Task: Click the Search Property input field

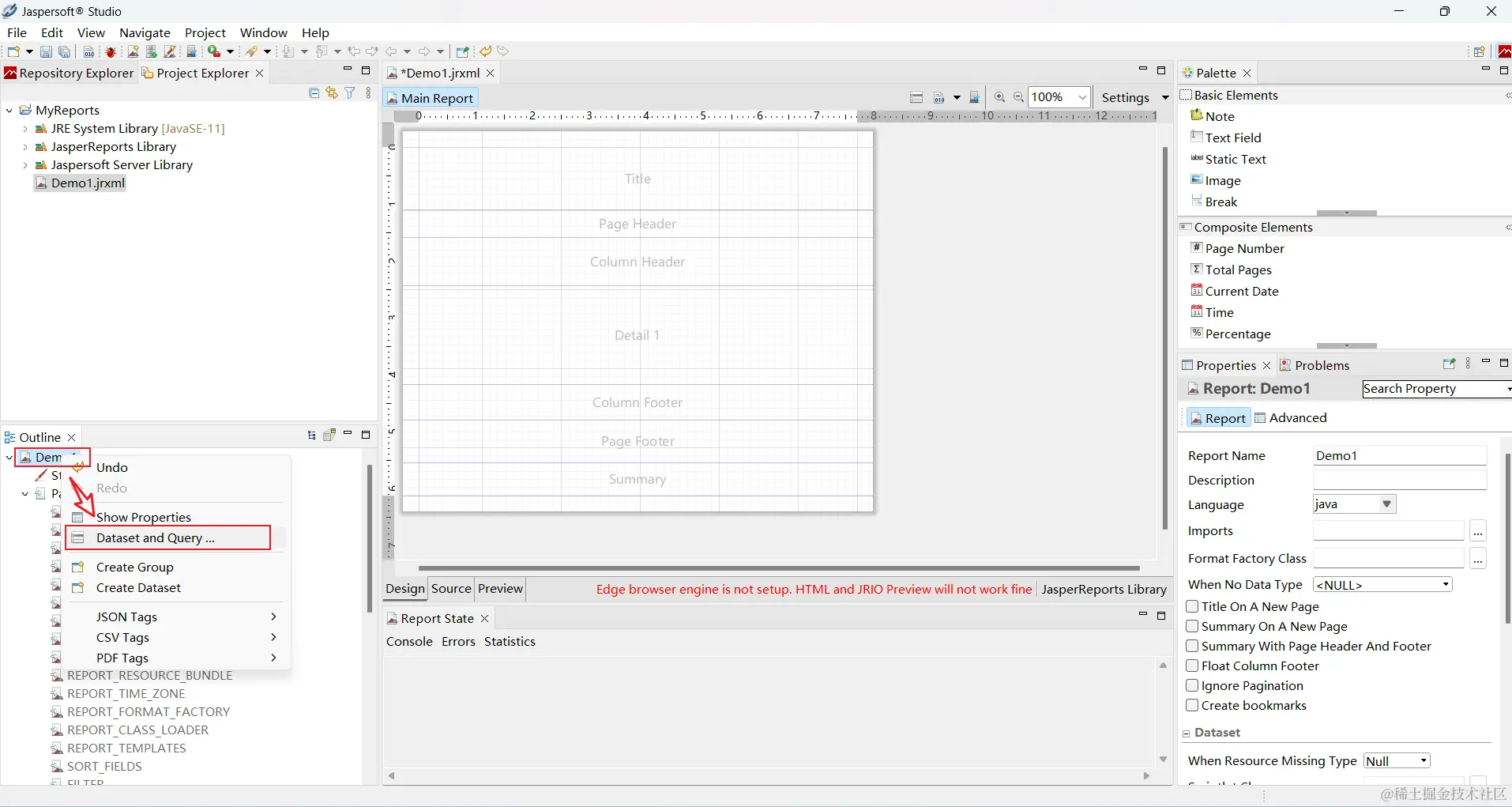Action: coord(1436,389)
